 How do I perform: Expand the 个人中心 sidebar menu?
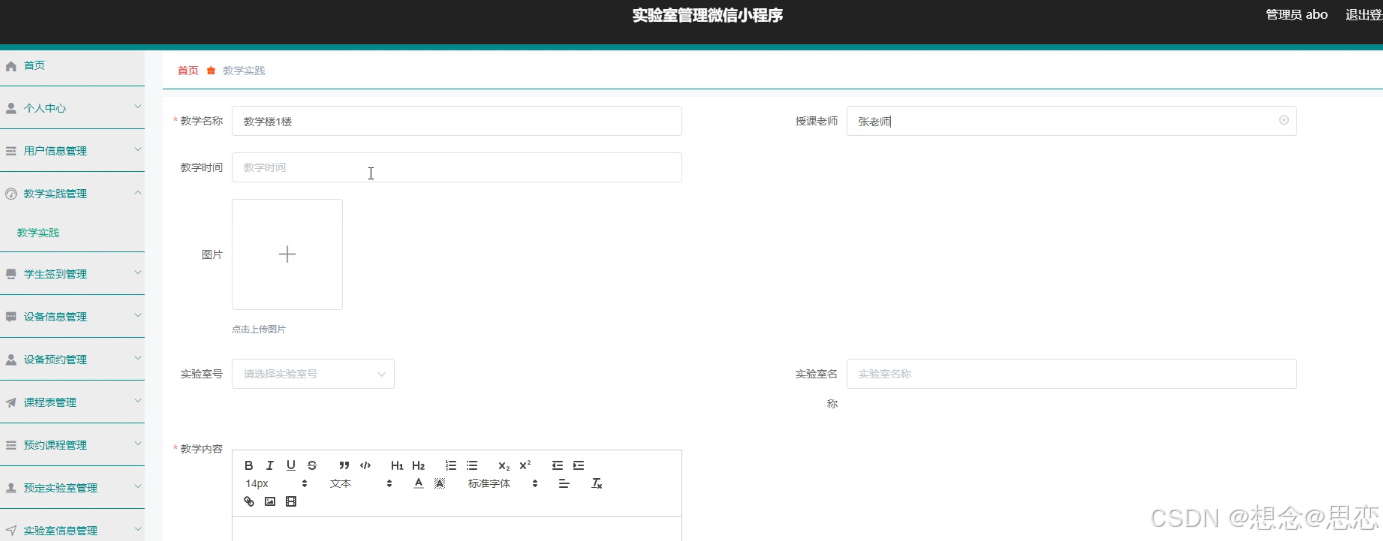click(x=72, y=108)
